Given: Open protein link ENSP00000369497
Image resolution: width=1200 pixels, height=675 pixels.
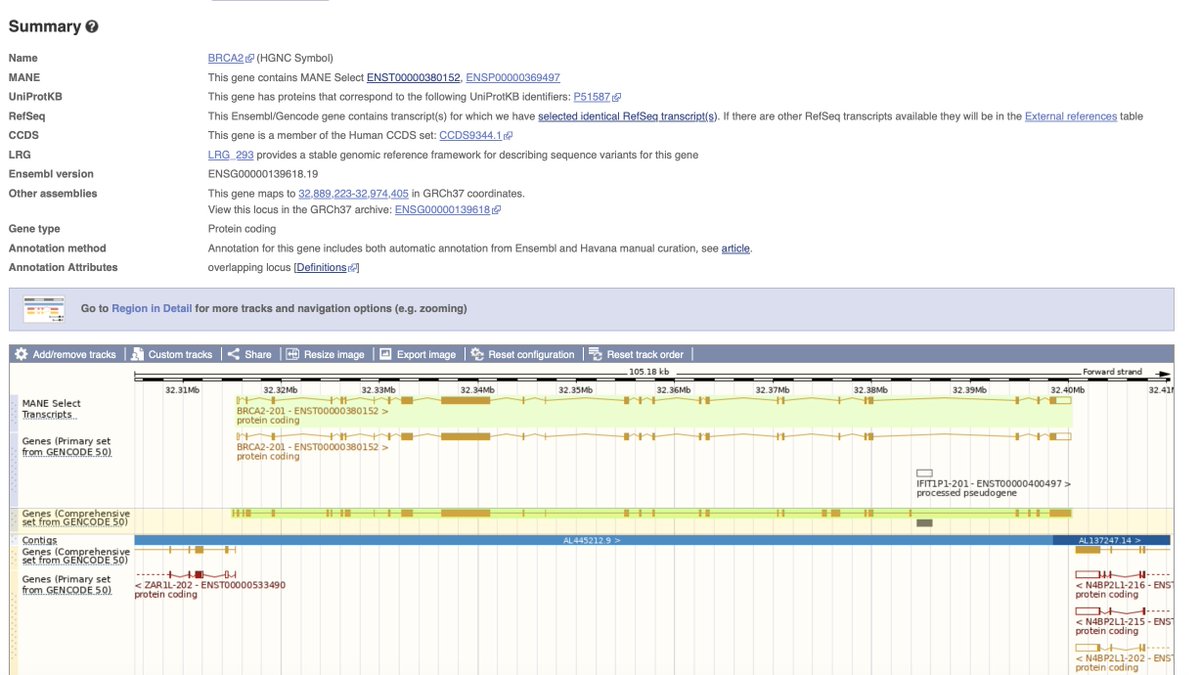Looking at the screenshot, I should click(513, 77).
